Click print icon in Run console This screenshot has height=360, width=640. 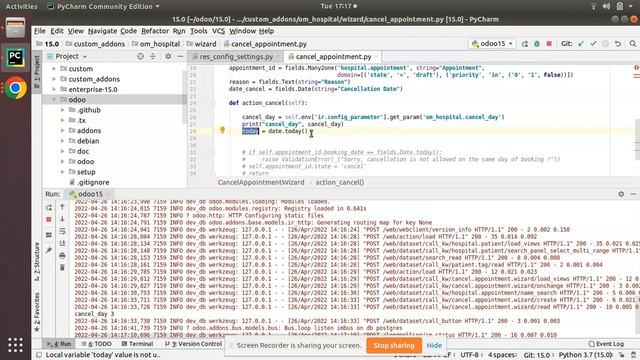click(62, 256)
